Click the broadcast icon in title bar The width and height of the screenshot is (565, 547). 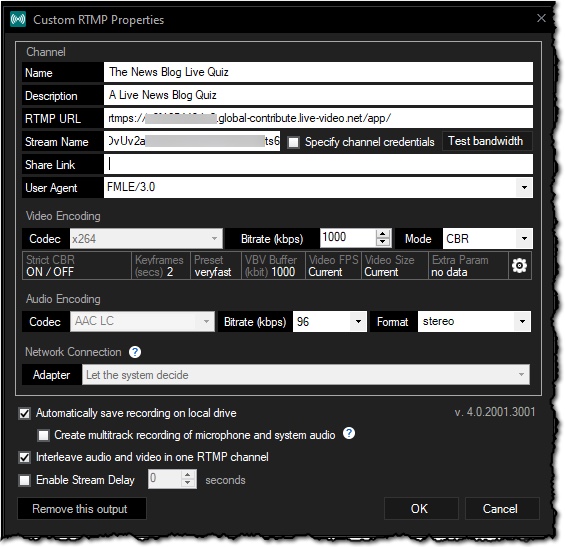18,19
